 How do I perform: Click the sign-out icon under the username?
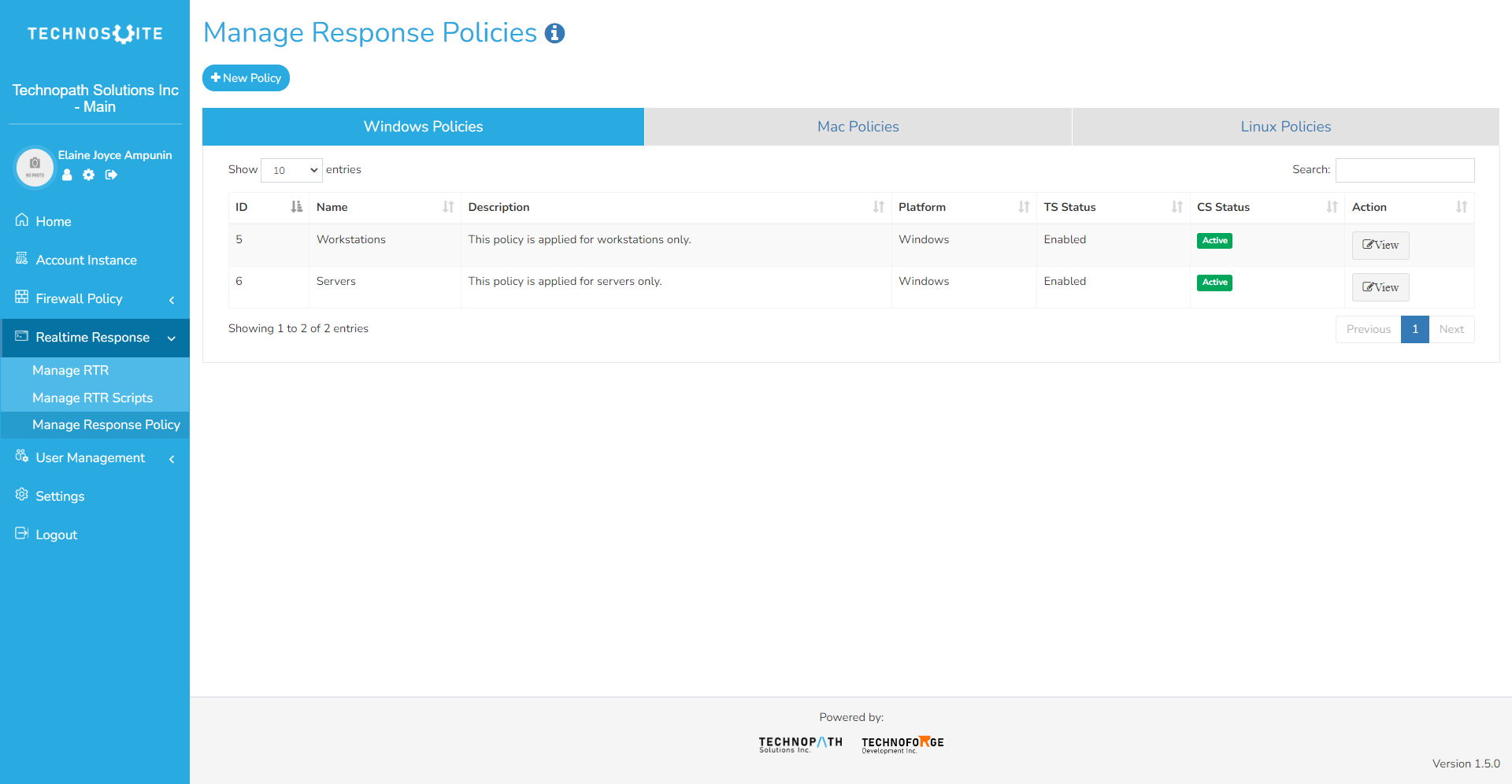tap(111, 175)
